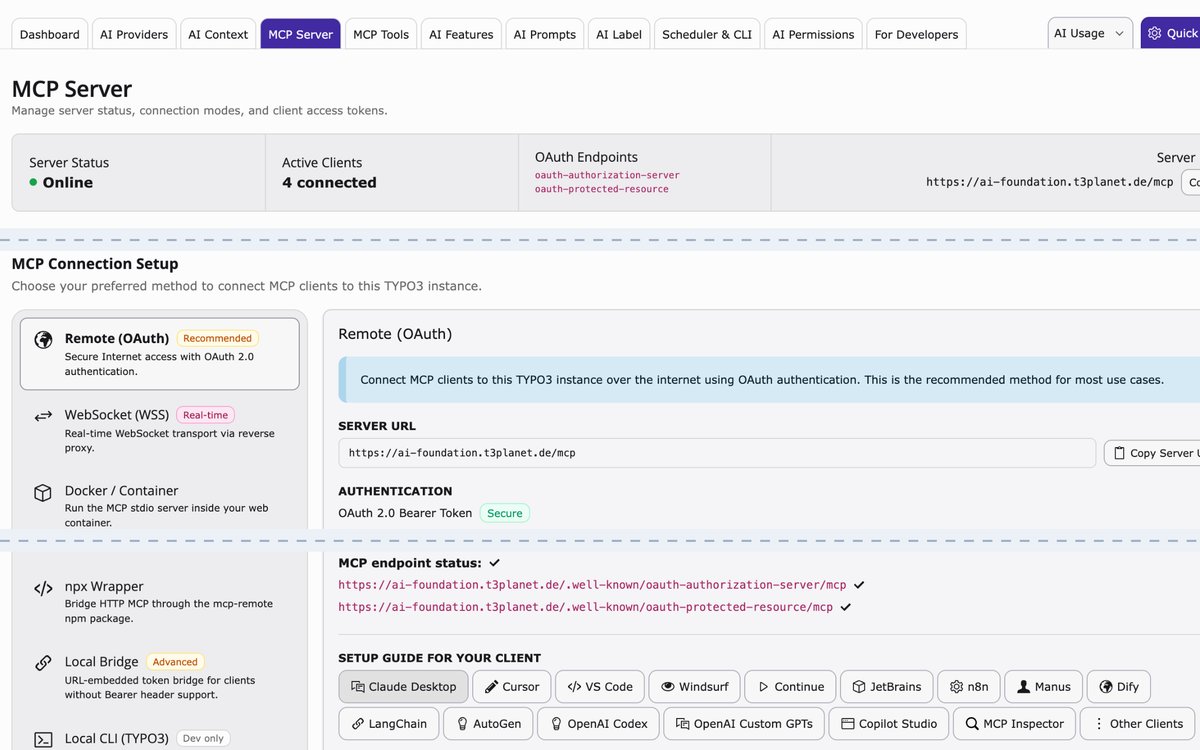Open the AI Context tab
This screenshot has width=1200, height=750.
pyautogui.click(x=218, y=34)
